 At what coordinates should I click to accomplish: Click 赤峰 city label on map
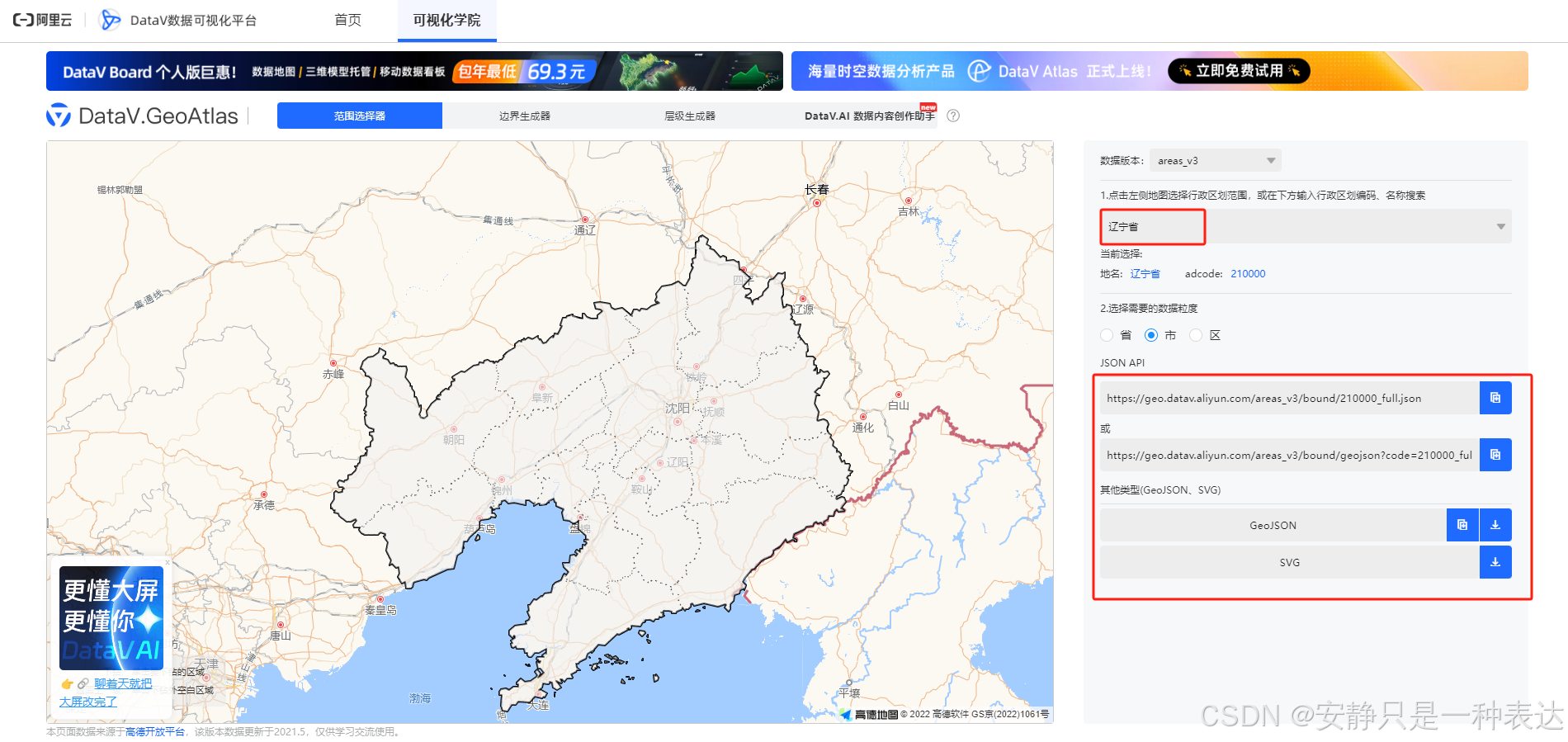pyautogui.click(x=333, y=374)
